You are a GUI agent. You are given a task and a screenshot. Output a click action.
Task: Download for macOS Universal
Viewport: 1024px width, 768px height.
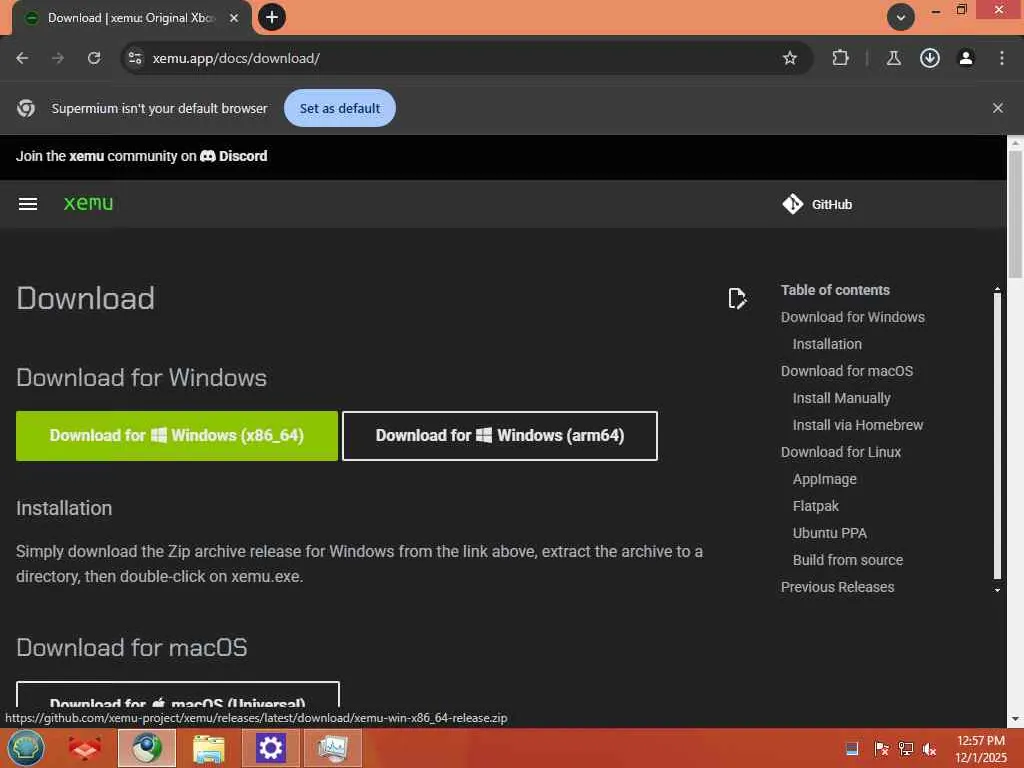coord(178,695)
